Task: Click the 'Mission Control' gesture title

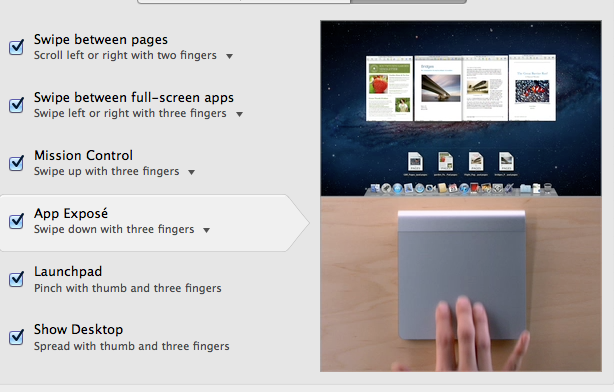Action: 83,155
